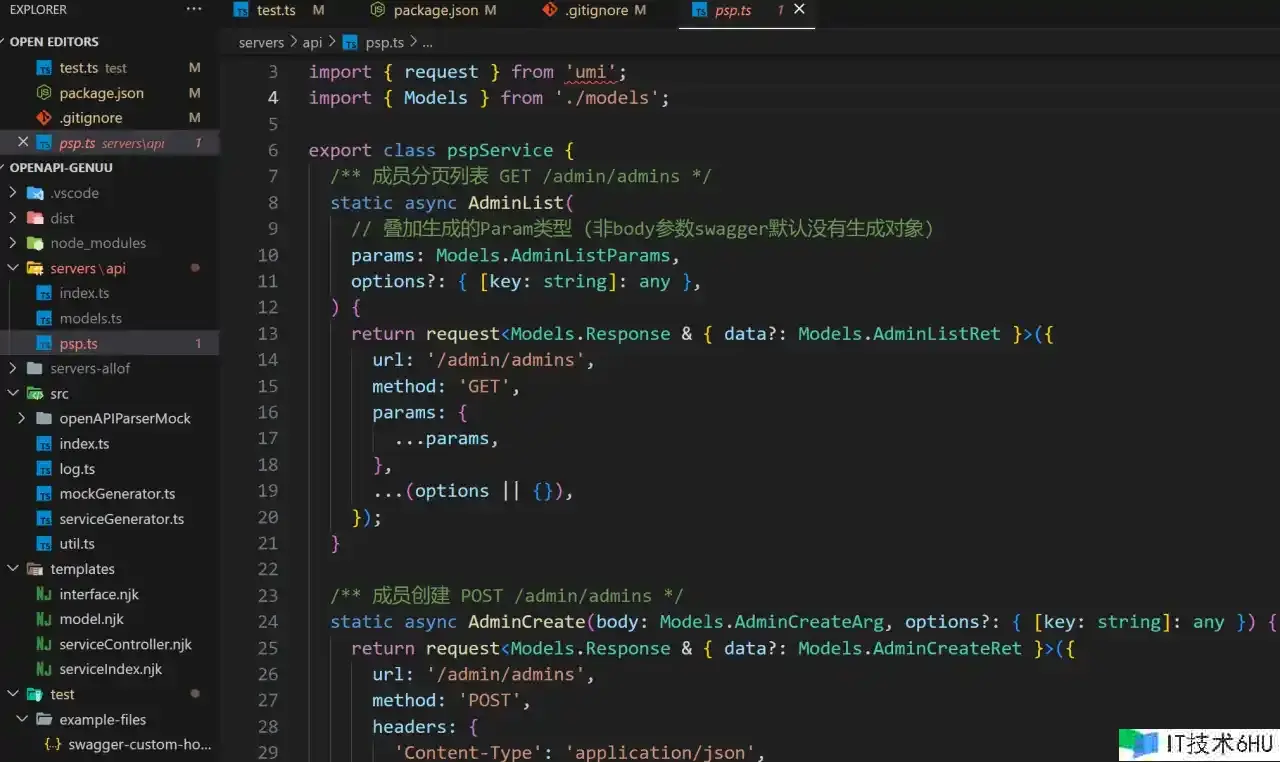Click the git icon on .gitignore tab

click(x=549, y=10)
